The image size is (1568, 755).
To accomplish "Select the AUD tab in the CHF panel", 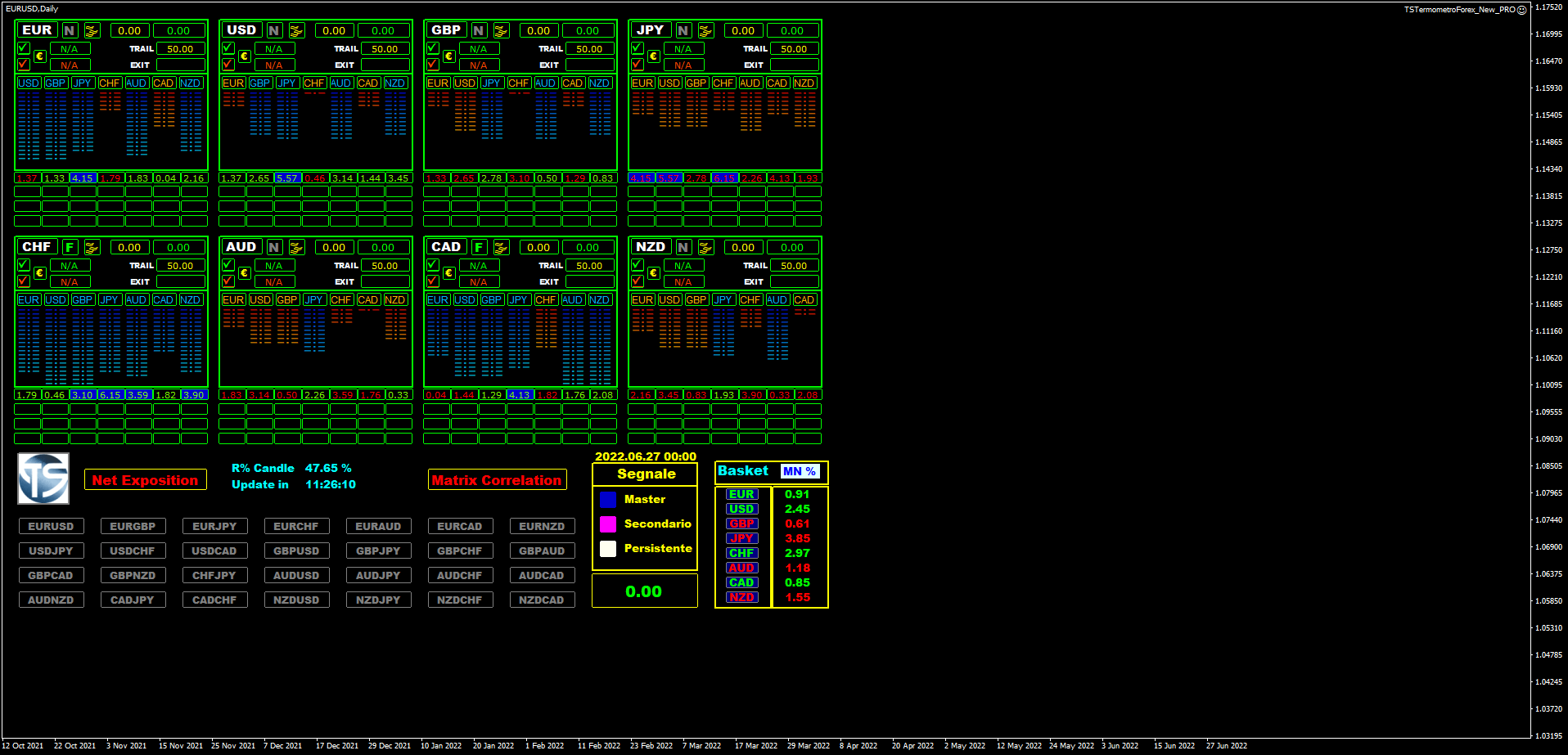I will [x=137, y=300].
